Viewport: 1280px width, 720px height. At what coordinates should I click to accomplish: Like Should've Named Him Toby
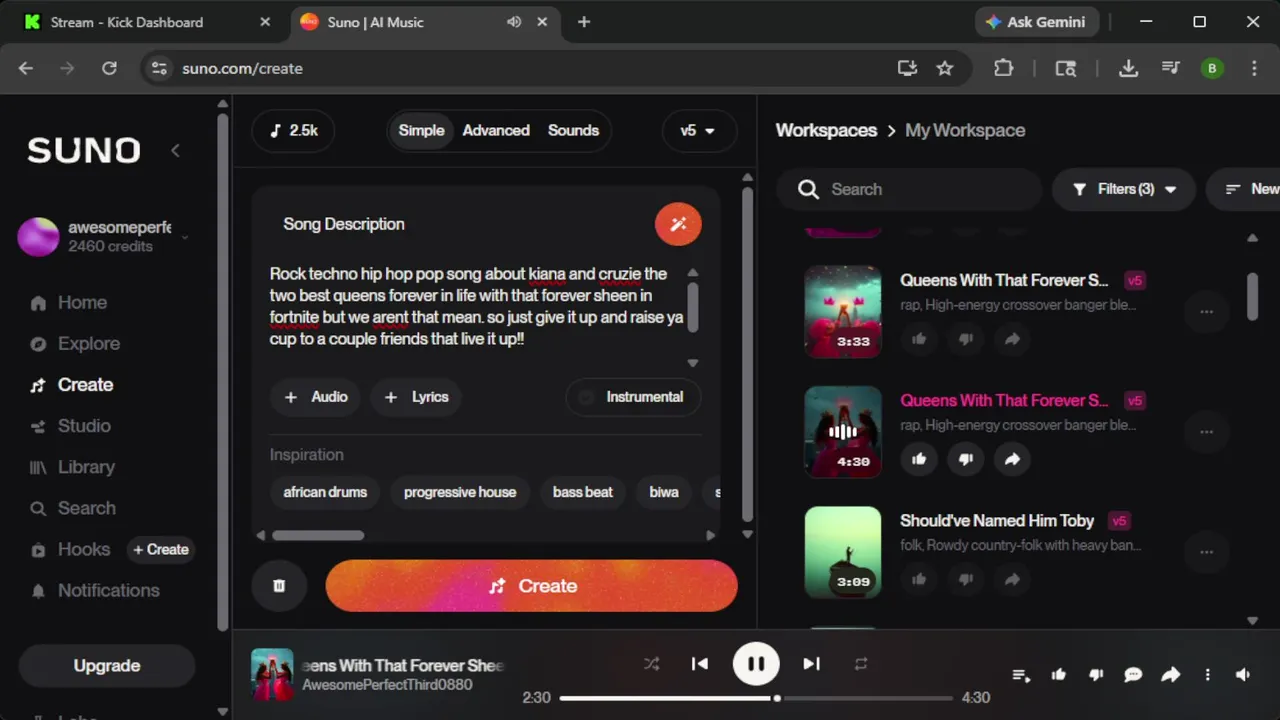919,579
